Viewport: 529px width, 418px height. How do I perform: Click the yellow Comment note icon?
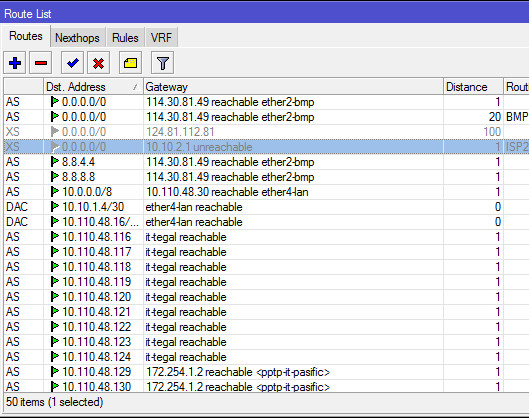pyautogui.click(x=130, y=63)
